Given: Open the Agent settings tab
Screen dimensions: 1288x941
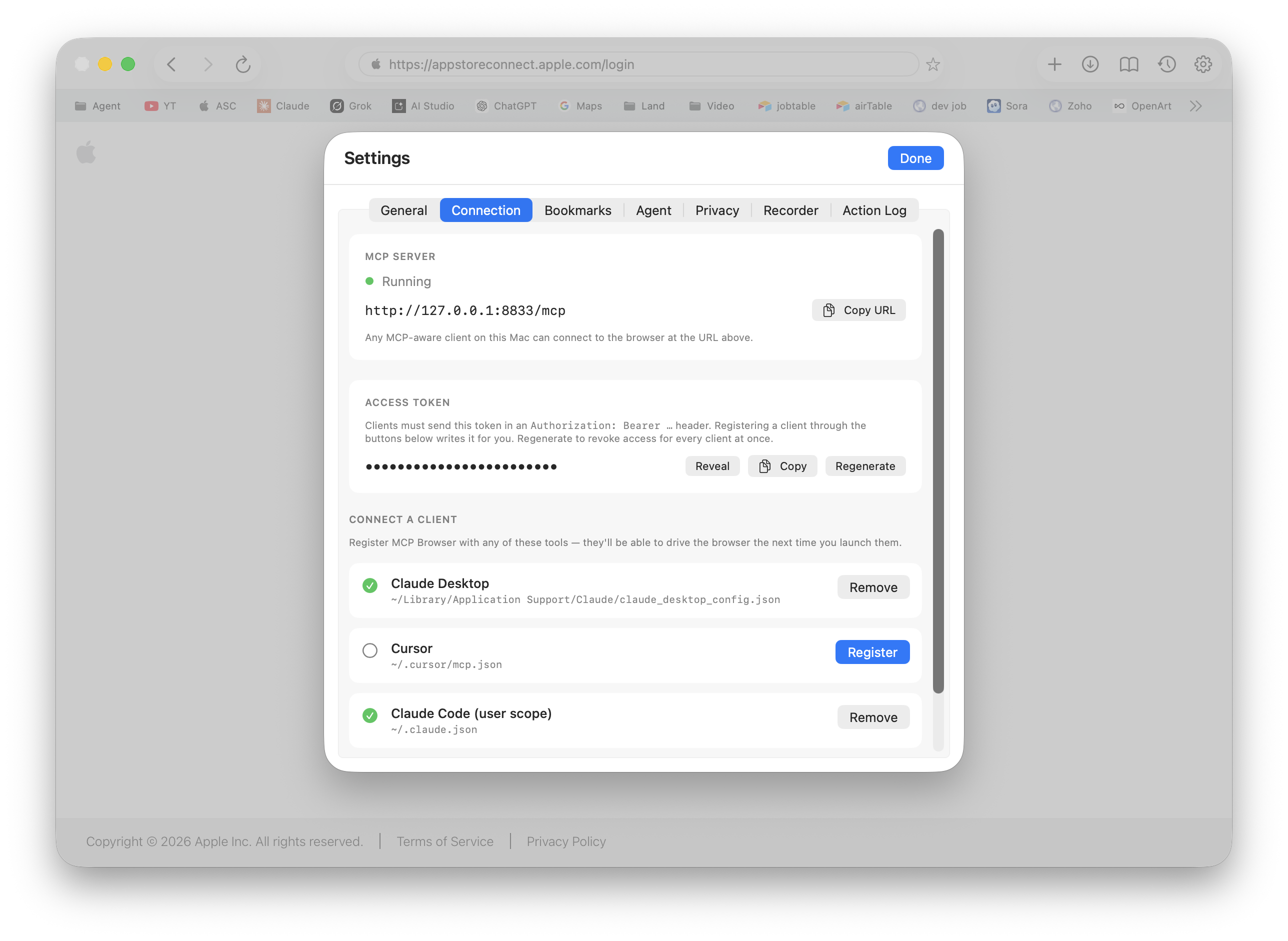Looking at the screenshot, I should click(654, 211).
